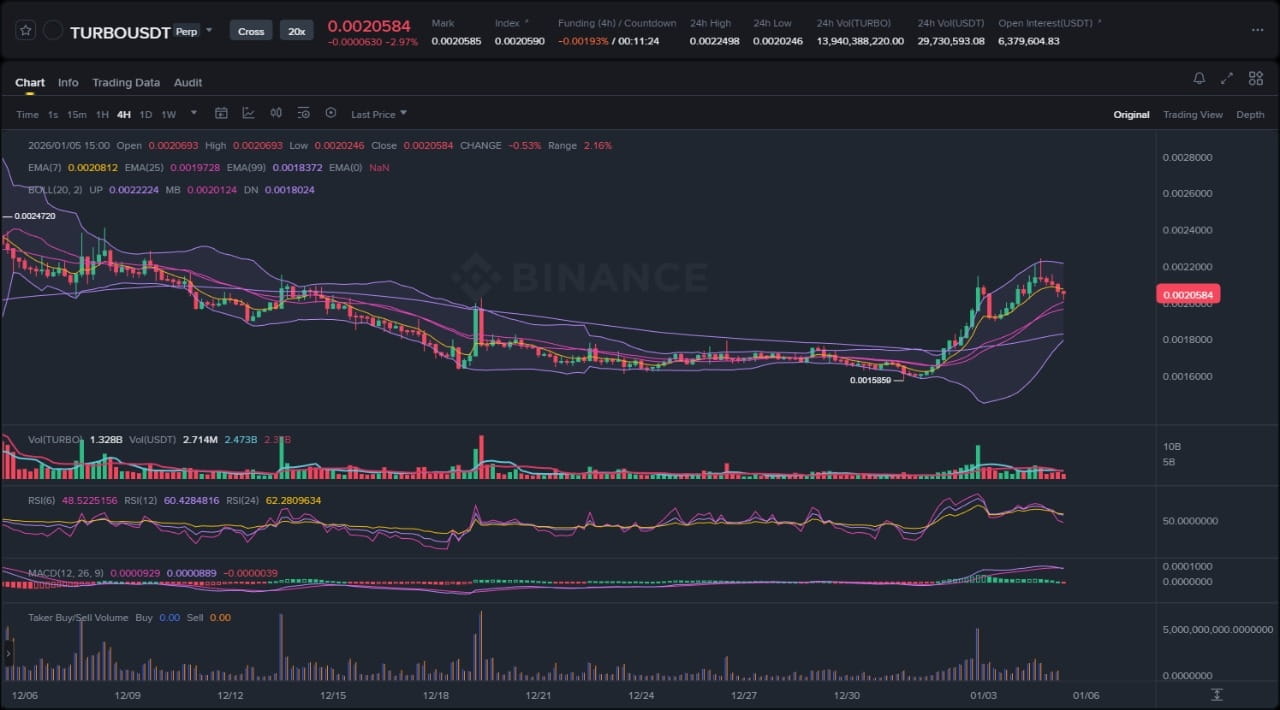1280x710 pixels.
Task: Click the EMA(25) indicator label
Action: [x=145, y=167]
